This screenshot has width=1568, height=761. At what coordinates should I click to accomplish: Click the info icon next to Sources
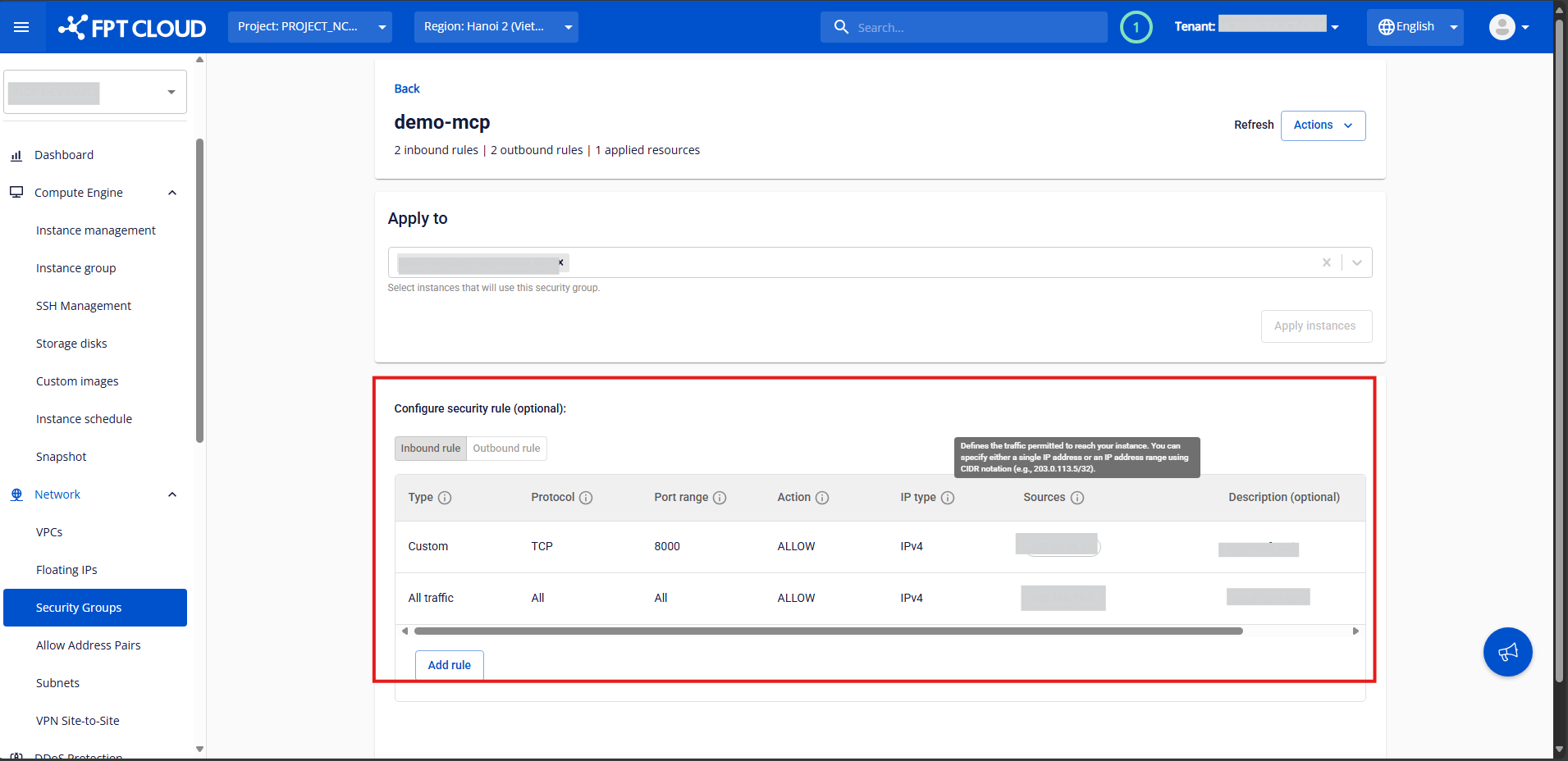pos(1077,498)
